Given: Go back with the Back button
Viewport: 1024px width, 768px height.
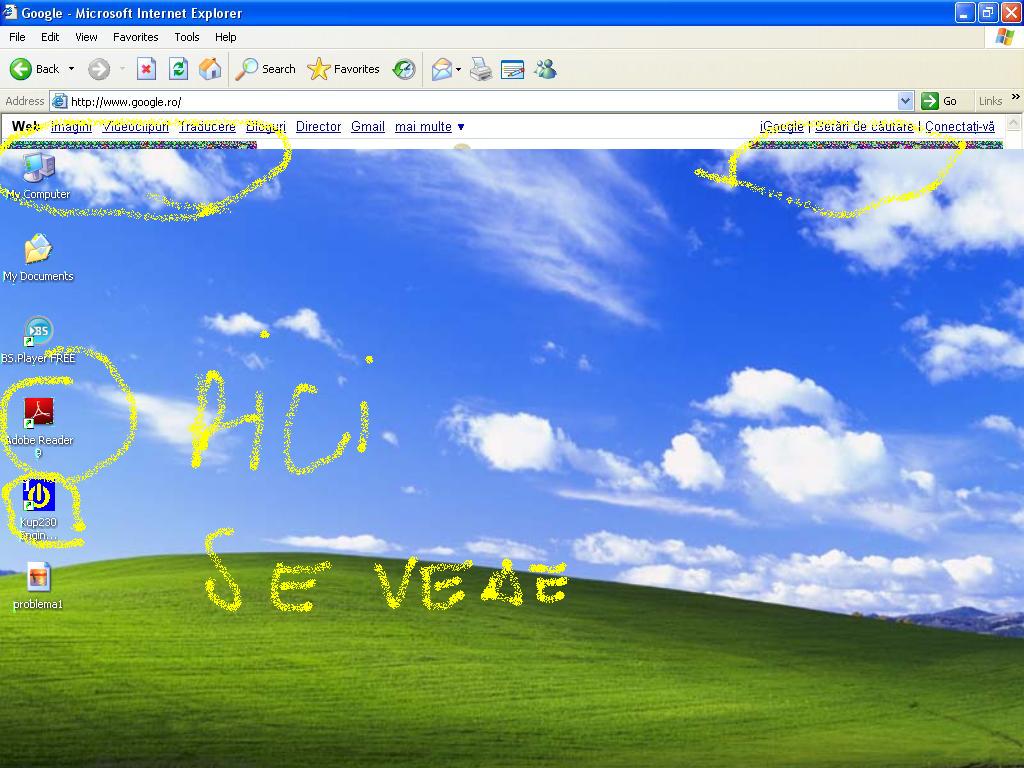Looking at the screenshot, I should coord(35,69).
